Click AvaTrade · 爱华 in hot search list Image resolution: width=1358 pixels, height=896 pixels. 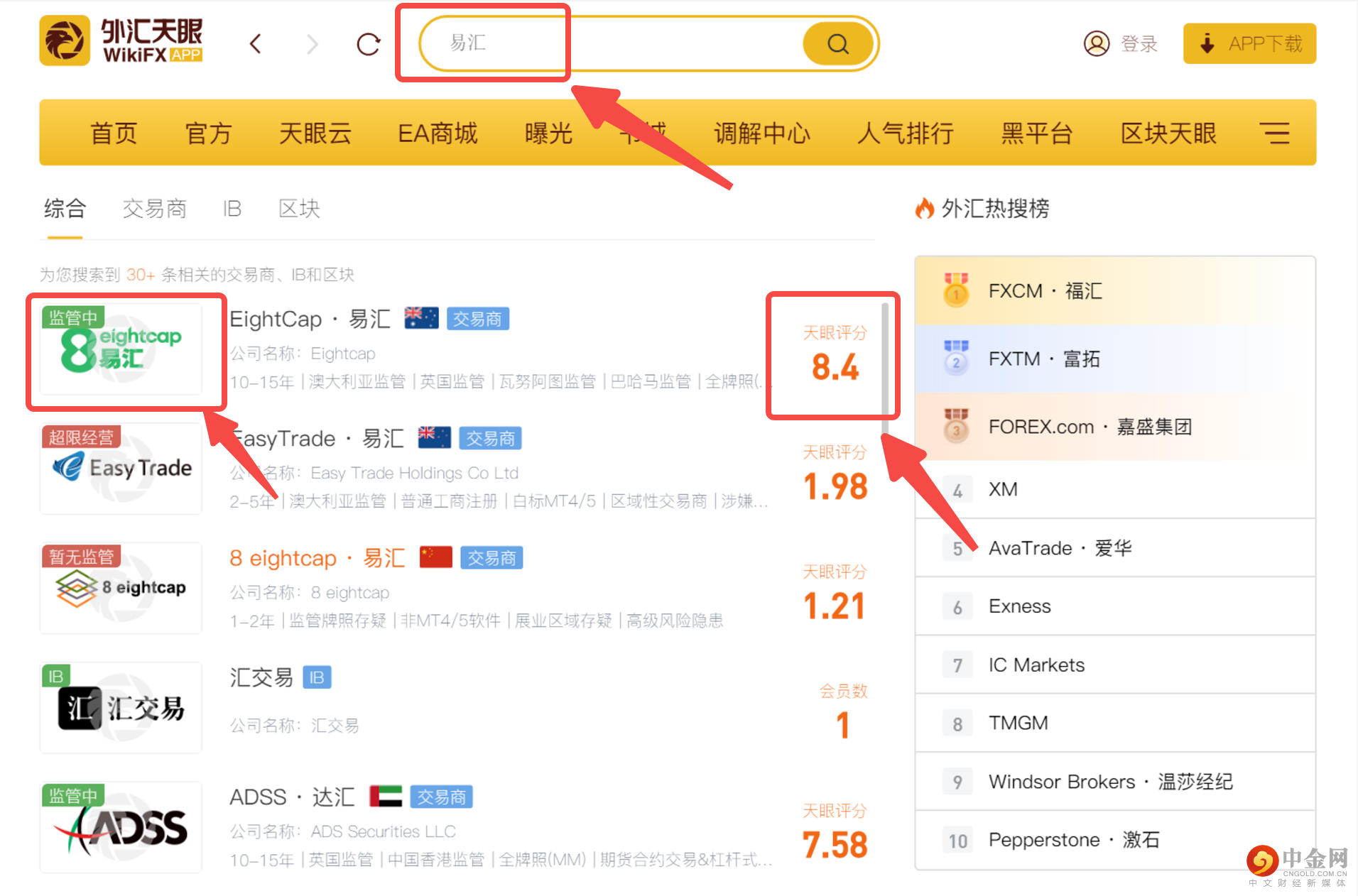tap(1060, 548)
